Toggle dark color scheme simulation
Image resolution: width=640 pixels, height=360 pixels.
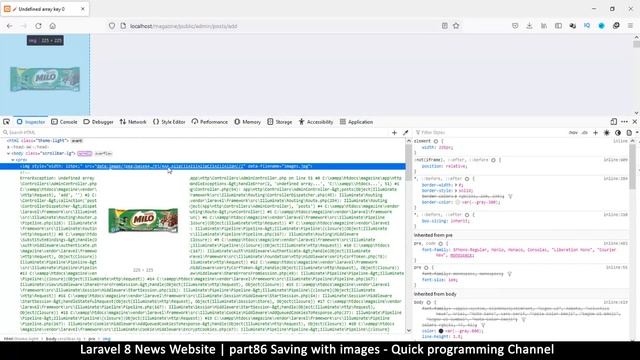[x=618, y=133]
